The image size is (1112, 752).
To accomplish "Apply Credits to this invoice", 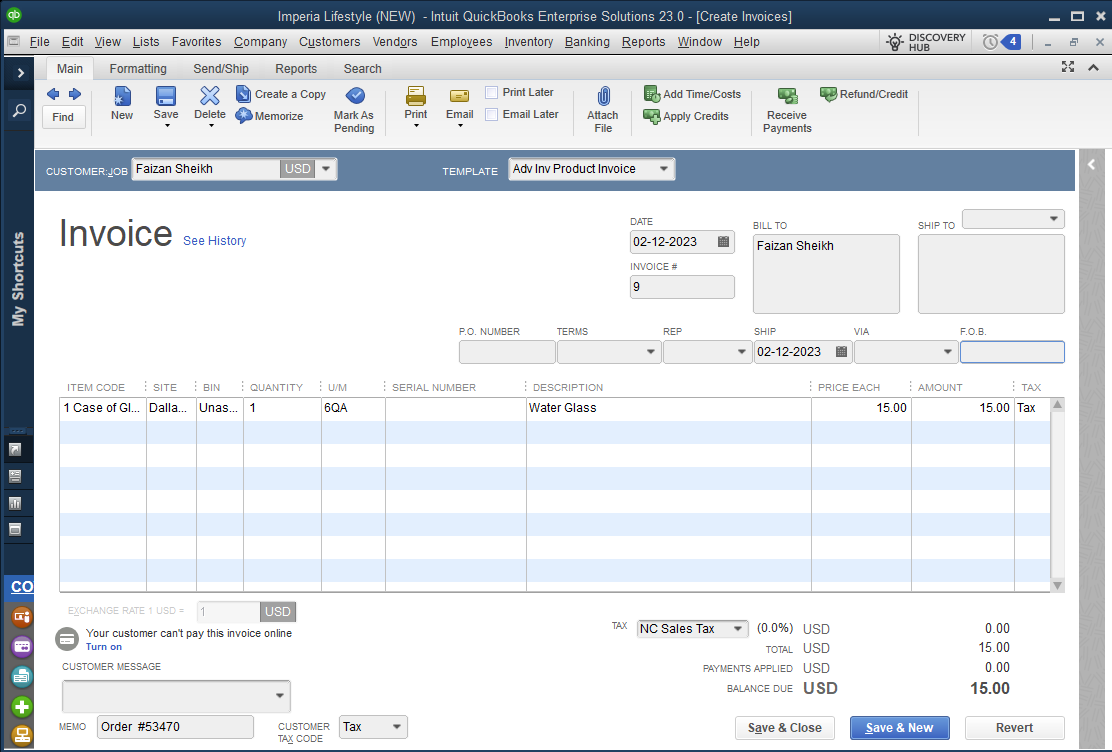I will (x=686, y=116).
